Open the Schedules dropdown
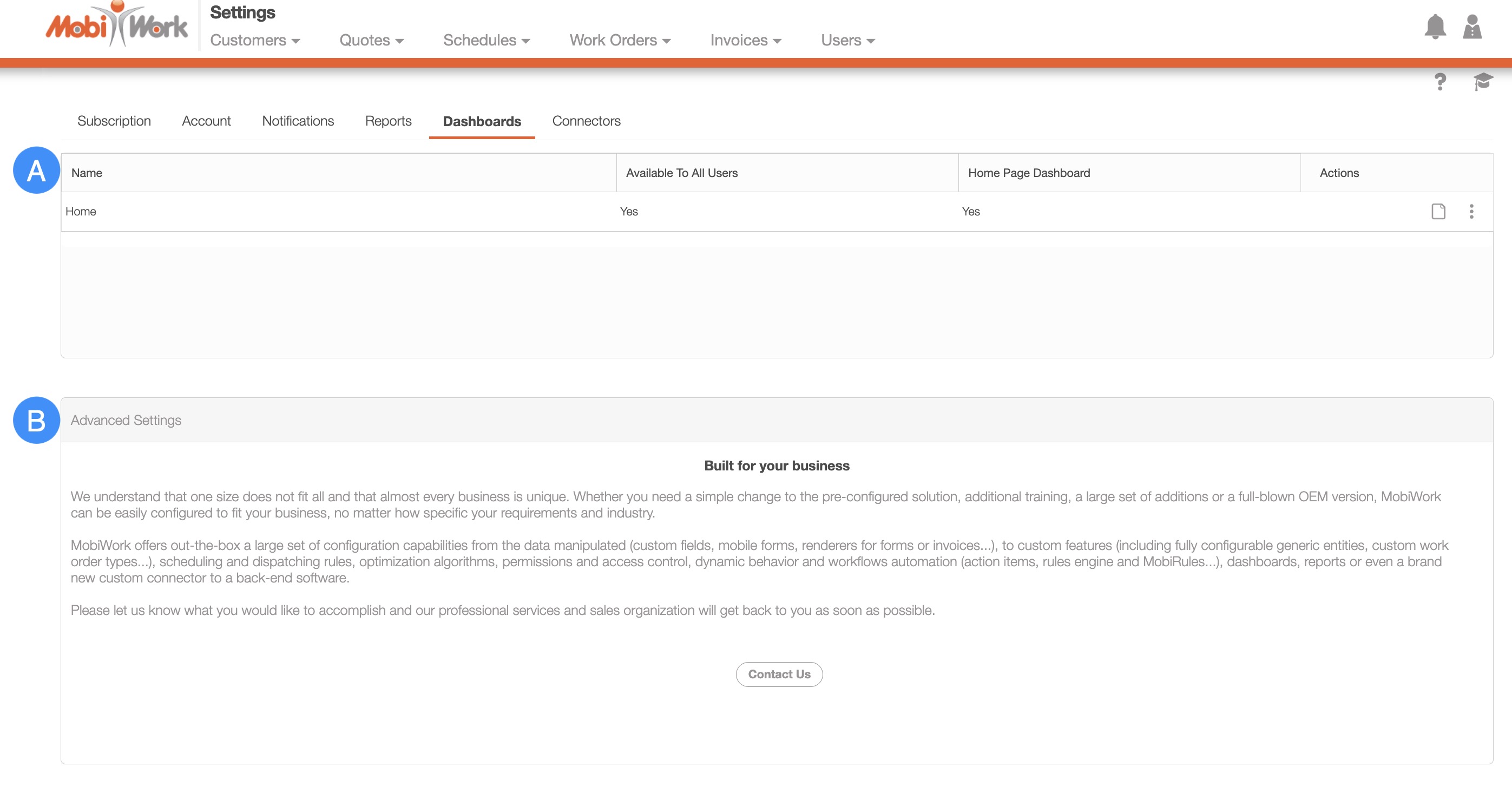Viewport: 1512px width, 786px height. (x=486, y=41)
